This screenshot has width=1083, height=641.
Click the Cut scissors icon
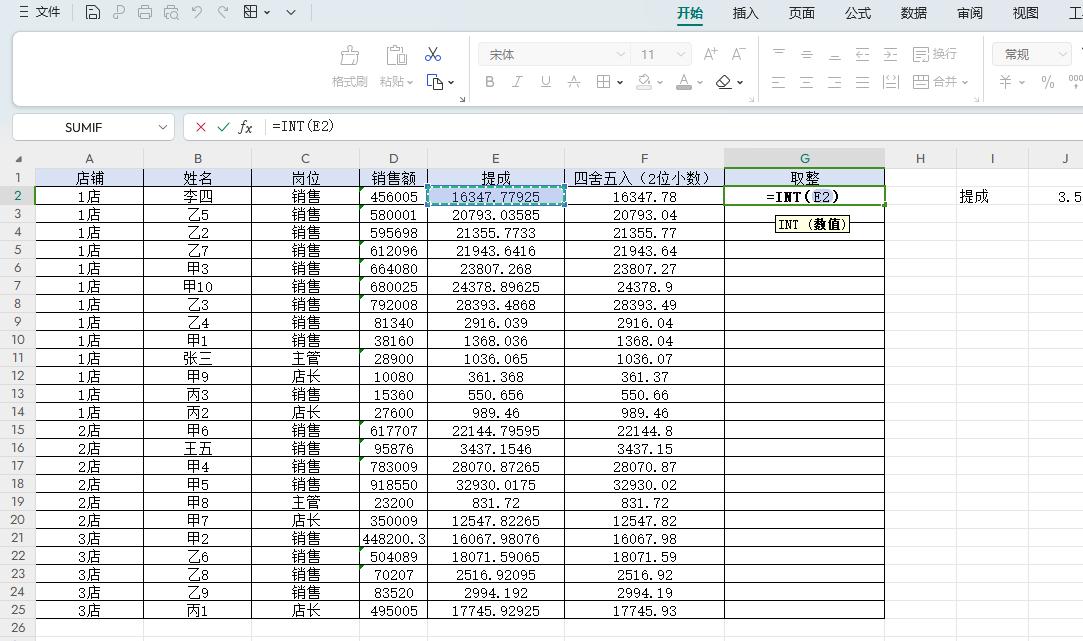433,54
